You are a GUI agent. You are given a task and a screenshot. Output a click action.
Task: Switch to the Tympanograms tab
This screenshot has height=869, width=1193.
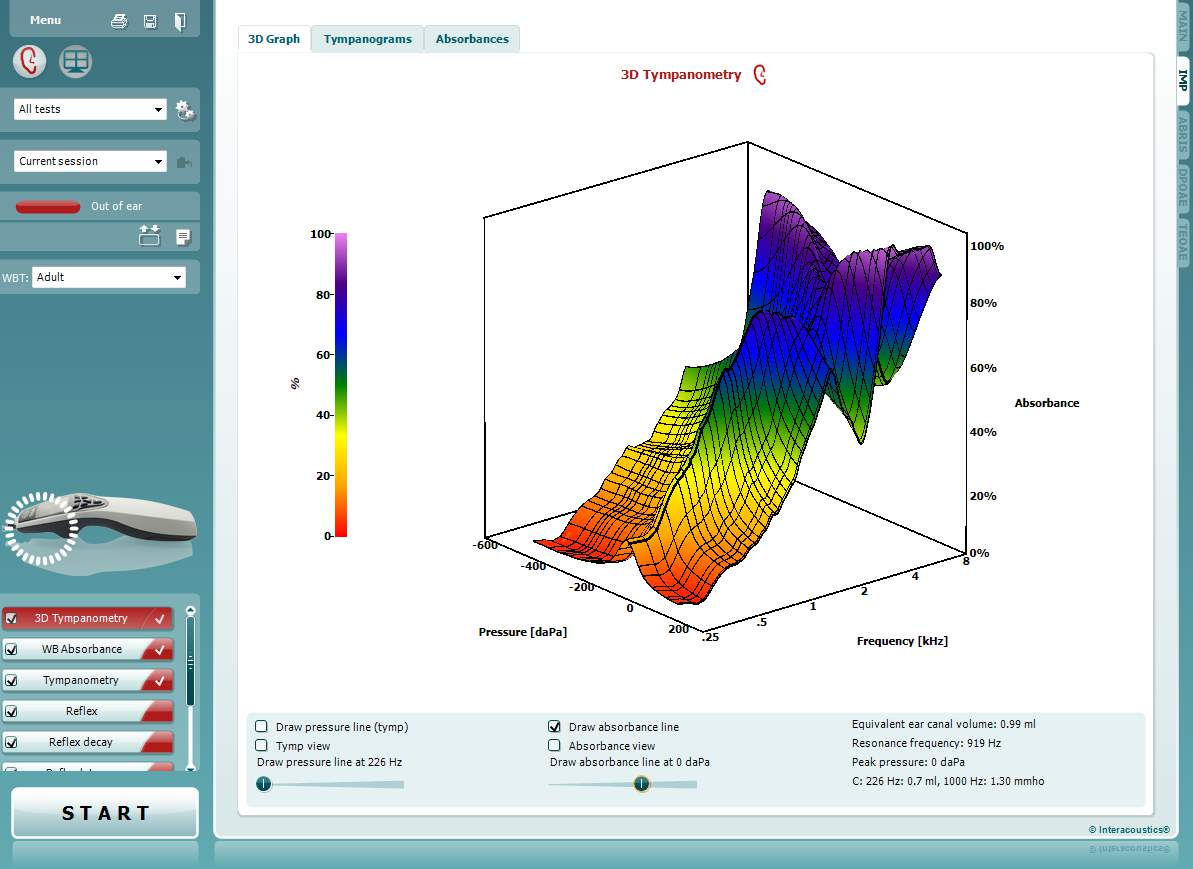[367, 39]
